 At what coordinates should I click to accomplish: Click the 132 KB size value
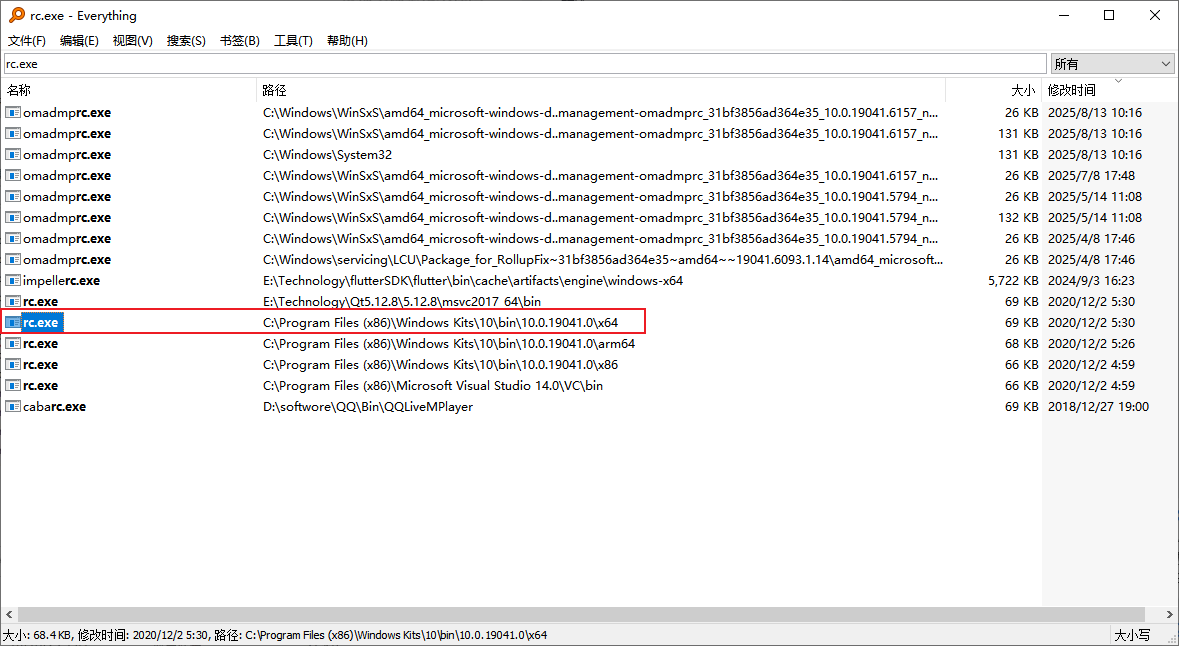tap(1018, 217)
